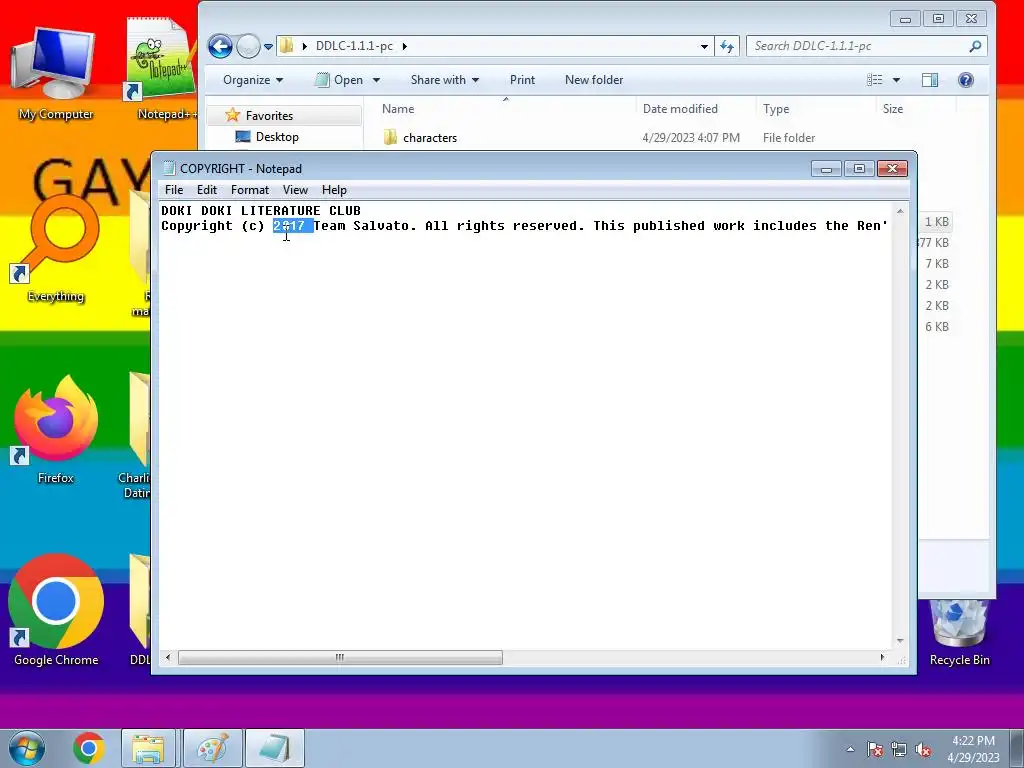
Task: Click the Windows Explorer taskbar button
Action: 148,748
